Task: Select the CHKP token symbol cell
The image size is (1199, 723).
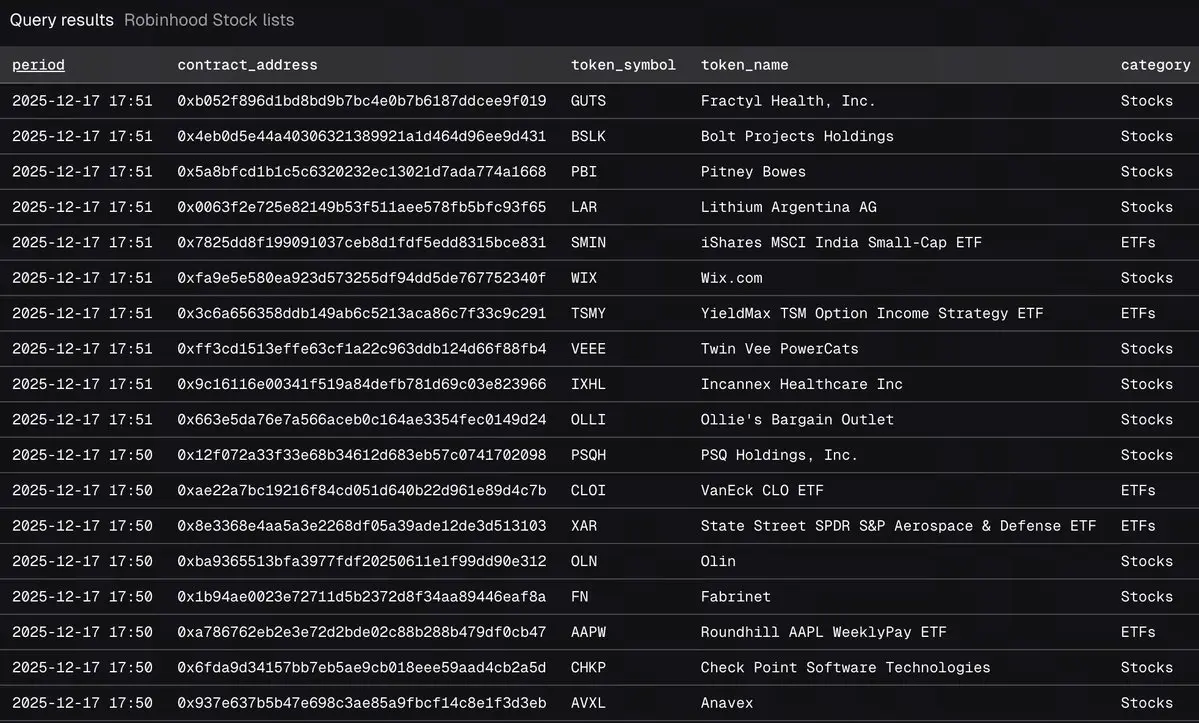Action: (x=588, y=667)
